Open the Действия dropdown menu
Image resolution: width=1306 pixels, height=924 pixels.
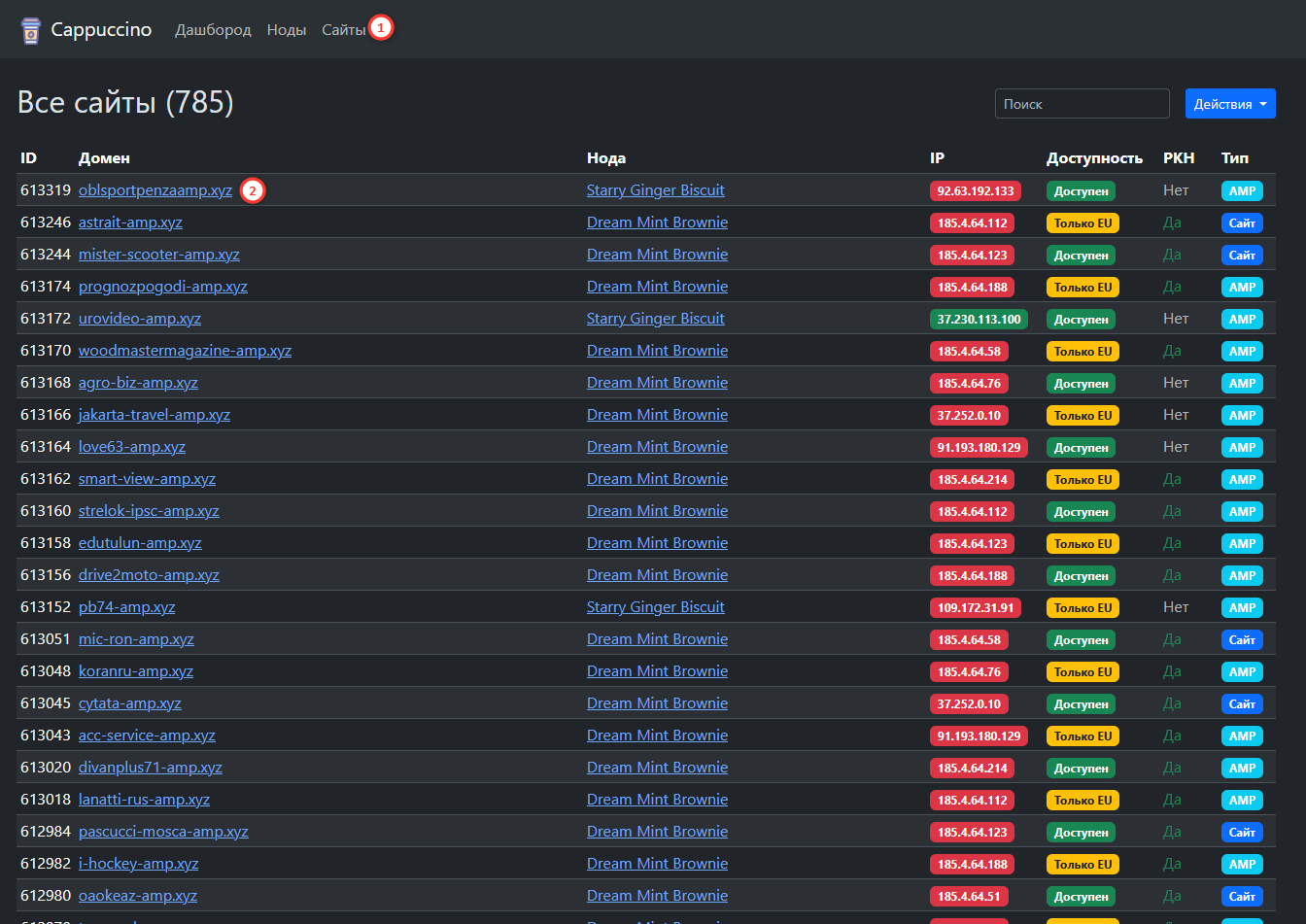point(1229,104)
